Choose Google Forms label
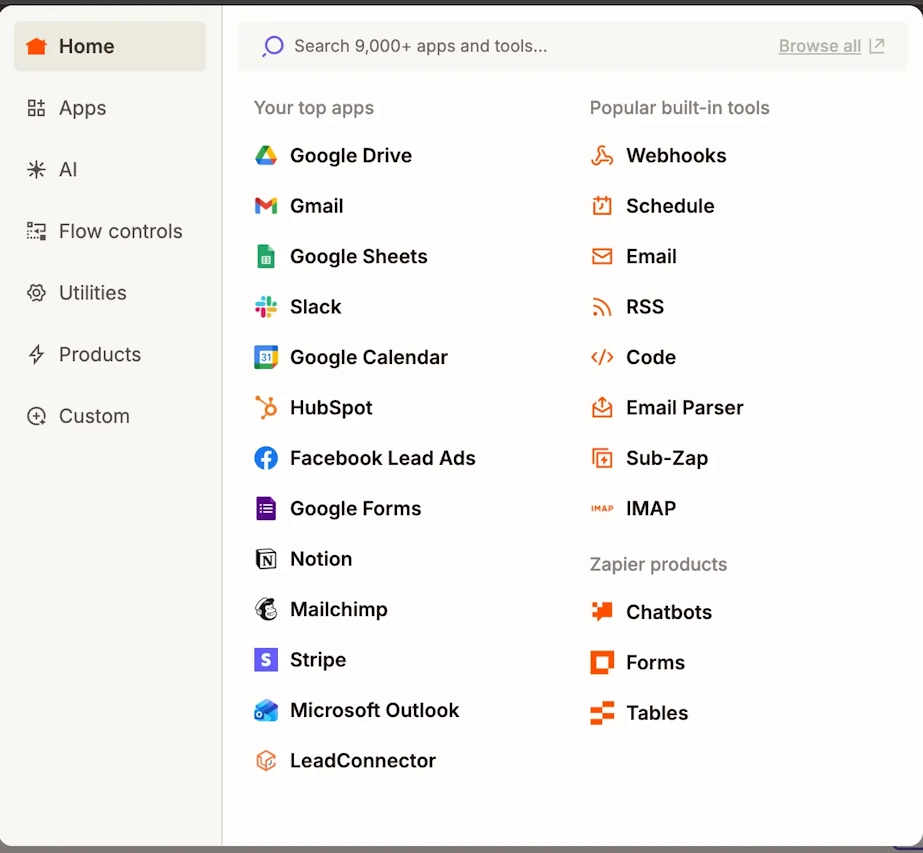The width and height of the screenshot is (923, 853). tap(356, 509)
